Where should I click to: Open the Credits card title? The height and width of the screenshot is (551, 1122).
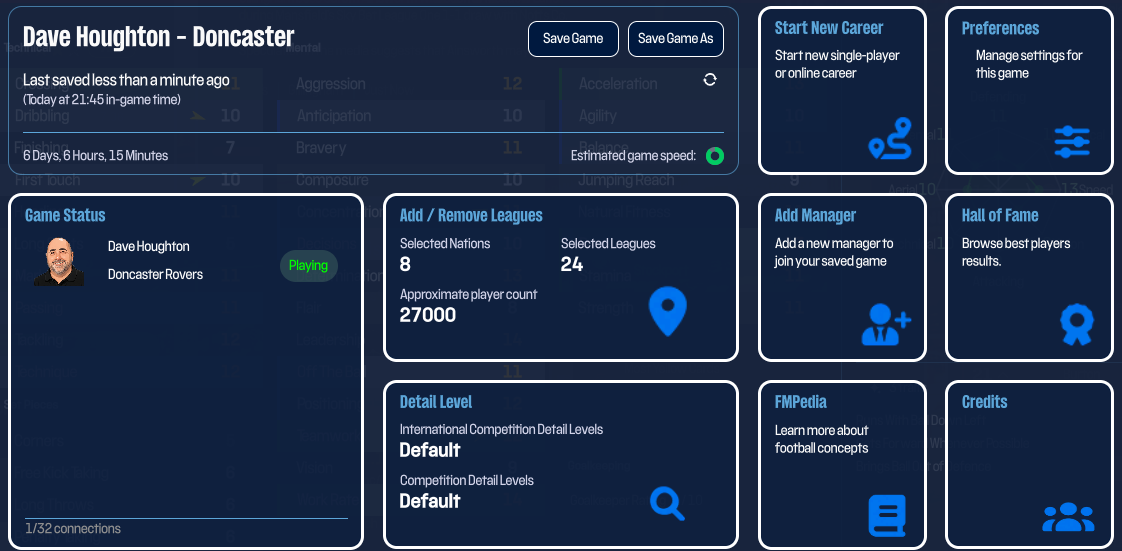(x=985, y=402)
